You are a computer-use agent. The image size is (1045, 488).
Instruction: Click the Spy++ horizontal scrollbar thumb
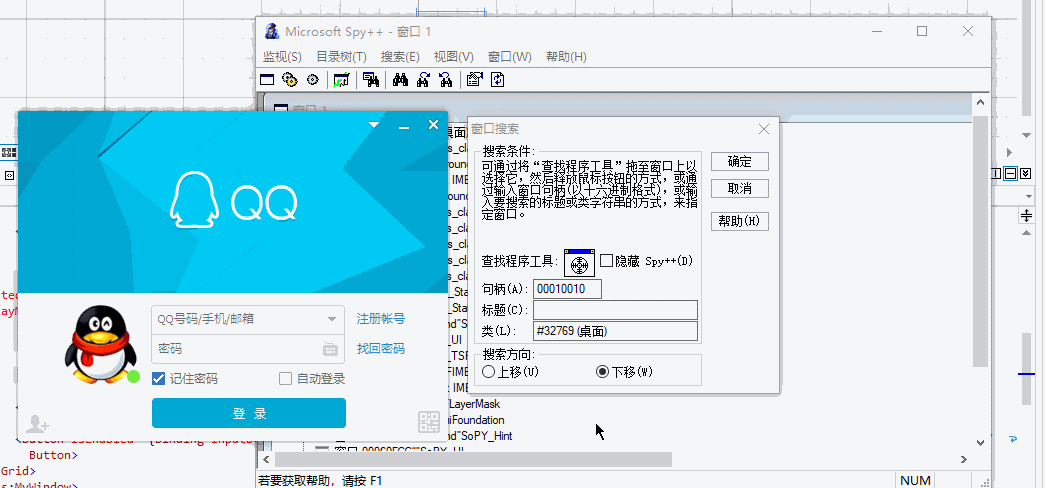tap(473, 459)
